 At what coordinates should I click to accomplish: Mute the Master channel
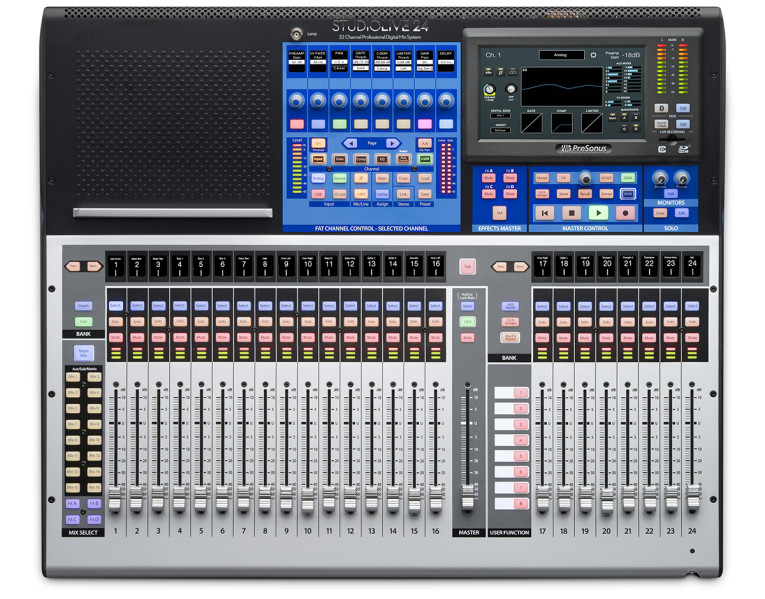[x=467, y=338]
